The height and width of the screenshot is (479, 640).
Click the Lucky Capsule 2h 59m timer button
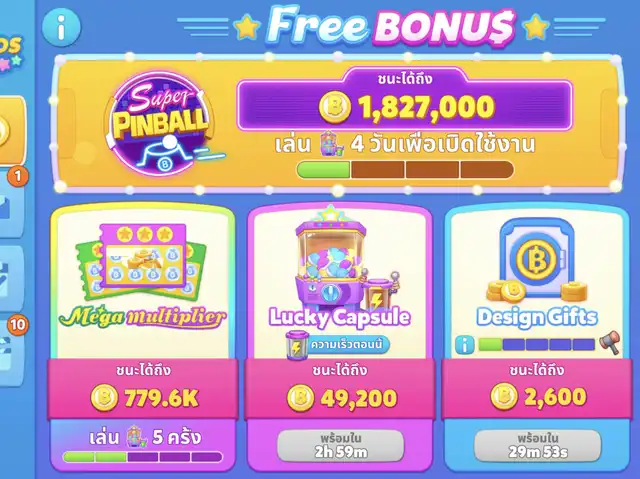(x=340, y=445)
